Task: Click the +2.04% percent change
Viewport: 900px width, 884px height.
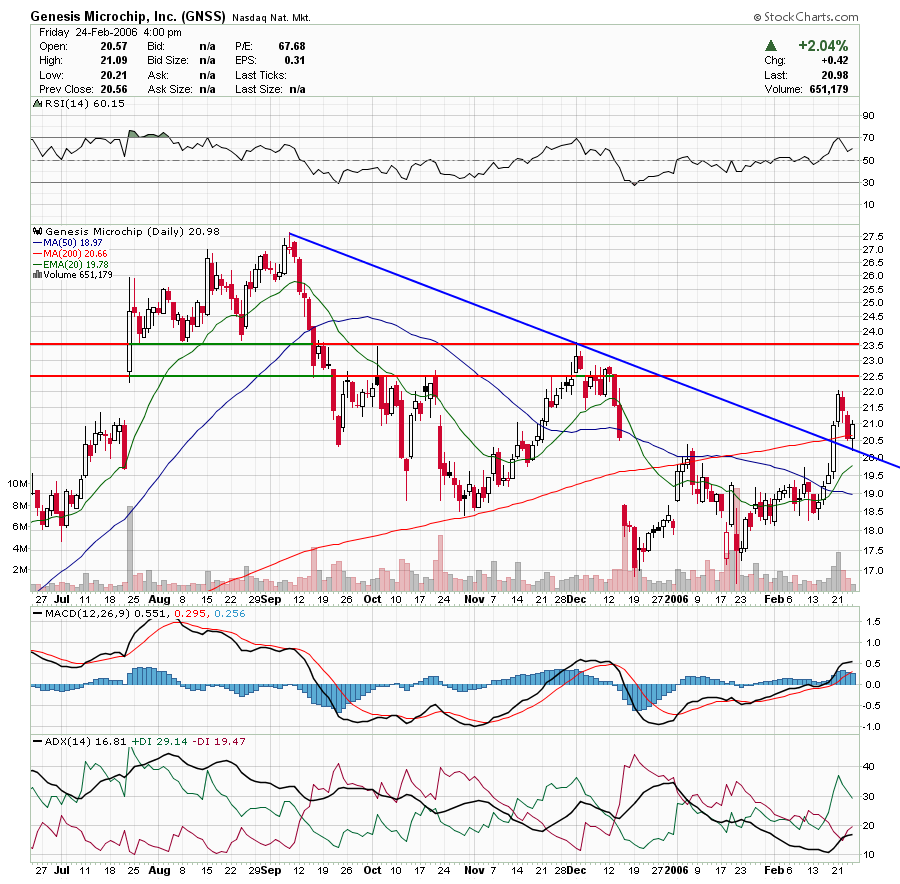Action: [x=823, y=45]
